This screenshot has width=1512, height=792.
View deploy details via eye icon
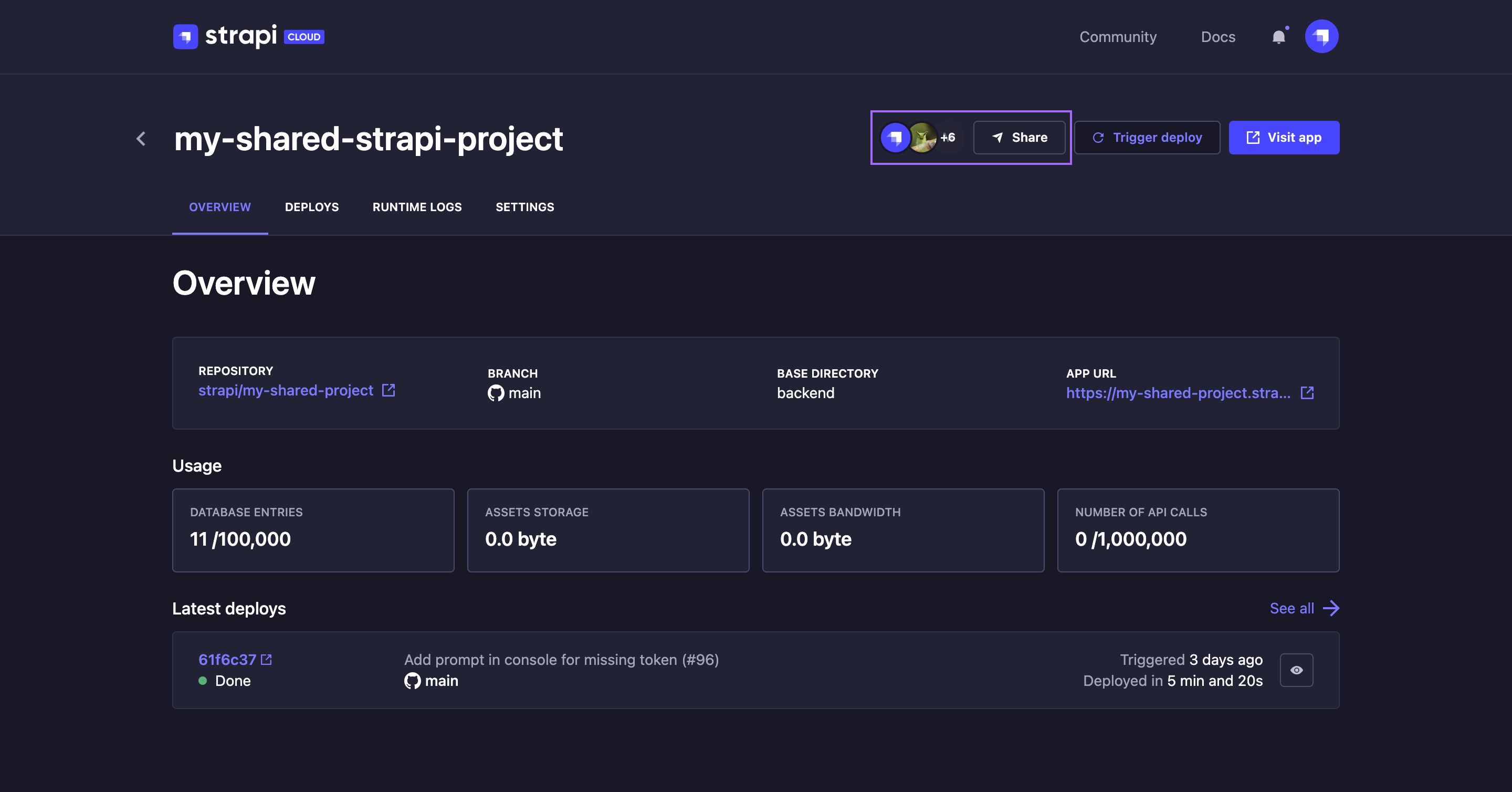[1296, 670]
